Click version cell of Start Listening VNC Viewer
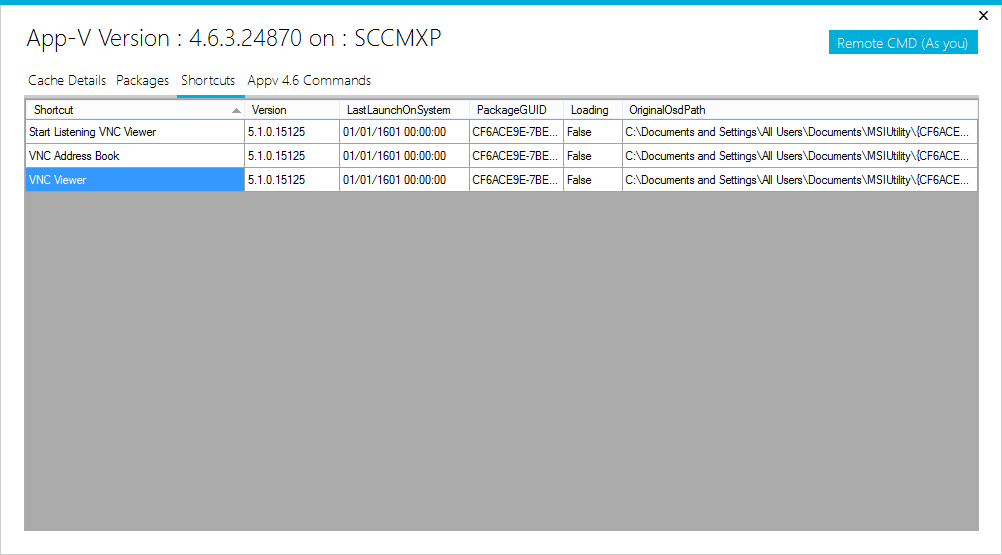Viewport: 1002px width, 555px height. [292, 132]
